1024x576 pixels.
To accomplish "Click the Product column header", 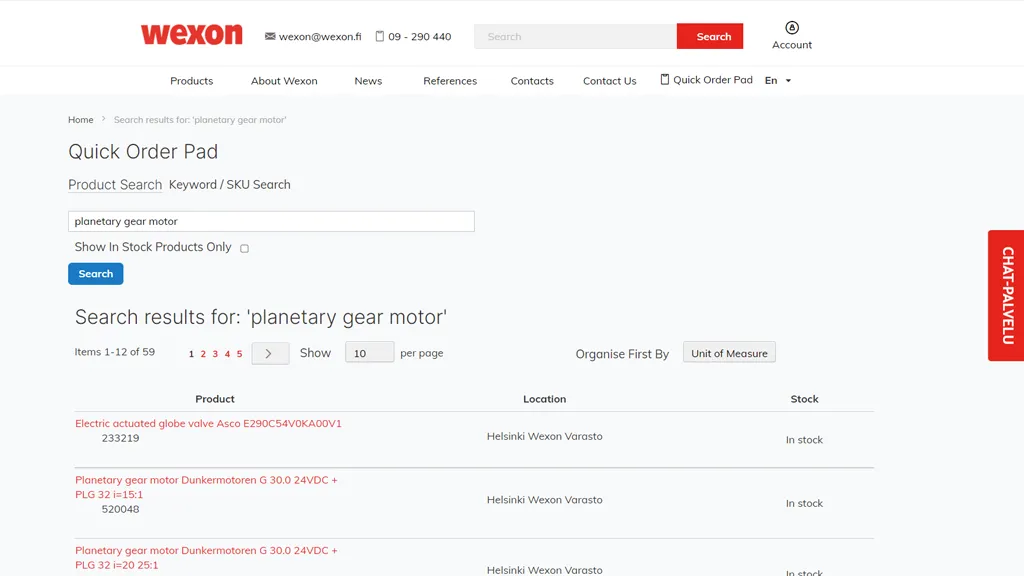I will click(215, 399).
